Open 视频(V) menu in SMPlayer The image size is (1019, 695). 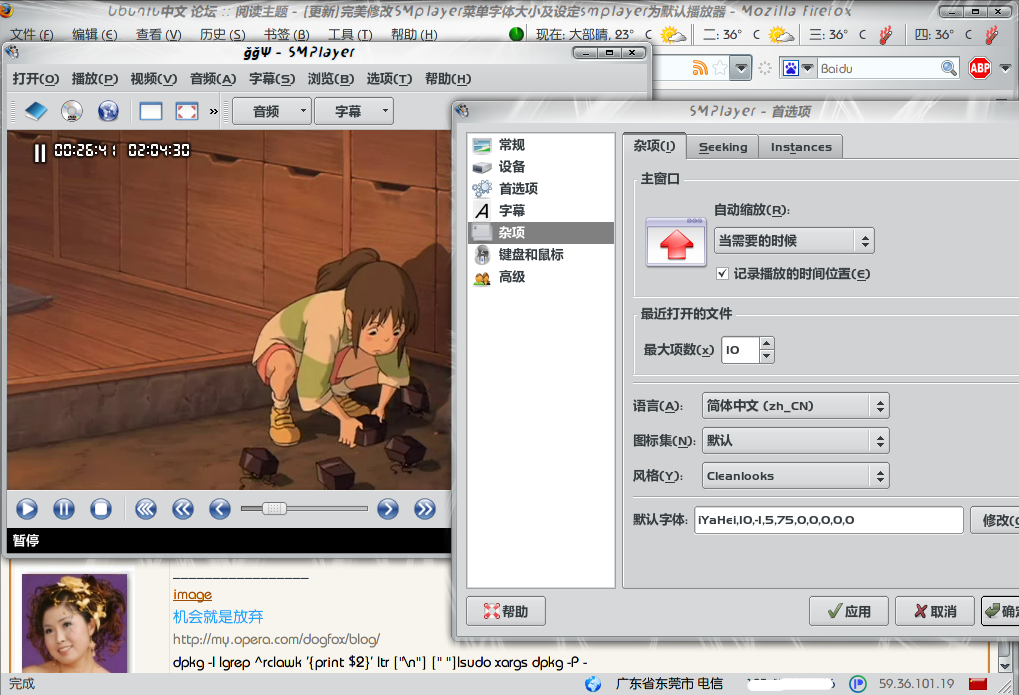(x=154, y=79)
